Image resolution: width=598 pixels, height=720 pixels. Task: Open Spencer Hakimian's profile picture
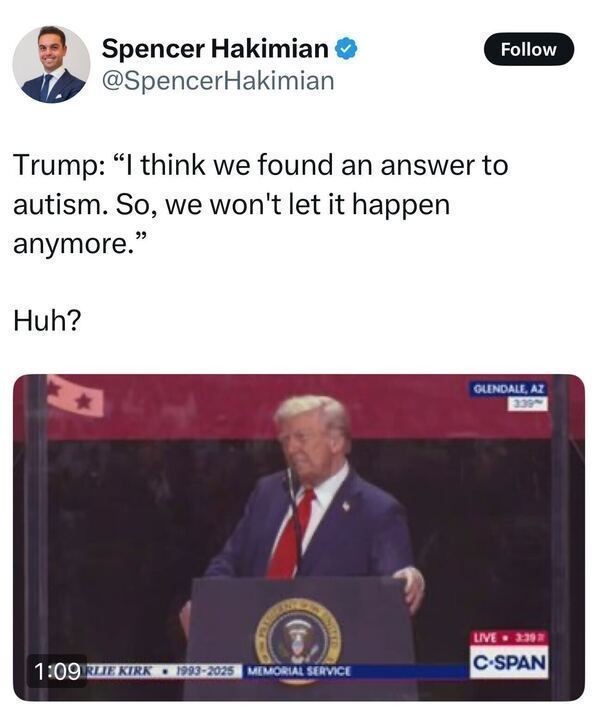(51, 64)
